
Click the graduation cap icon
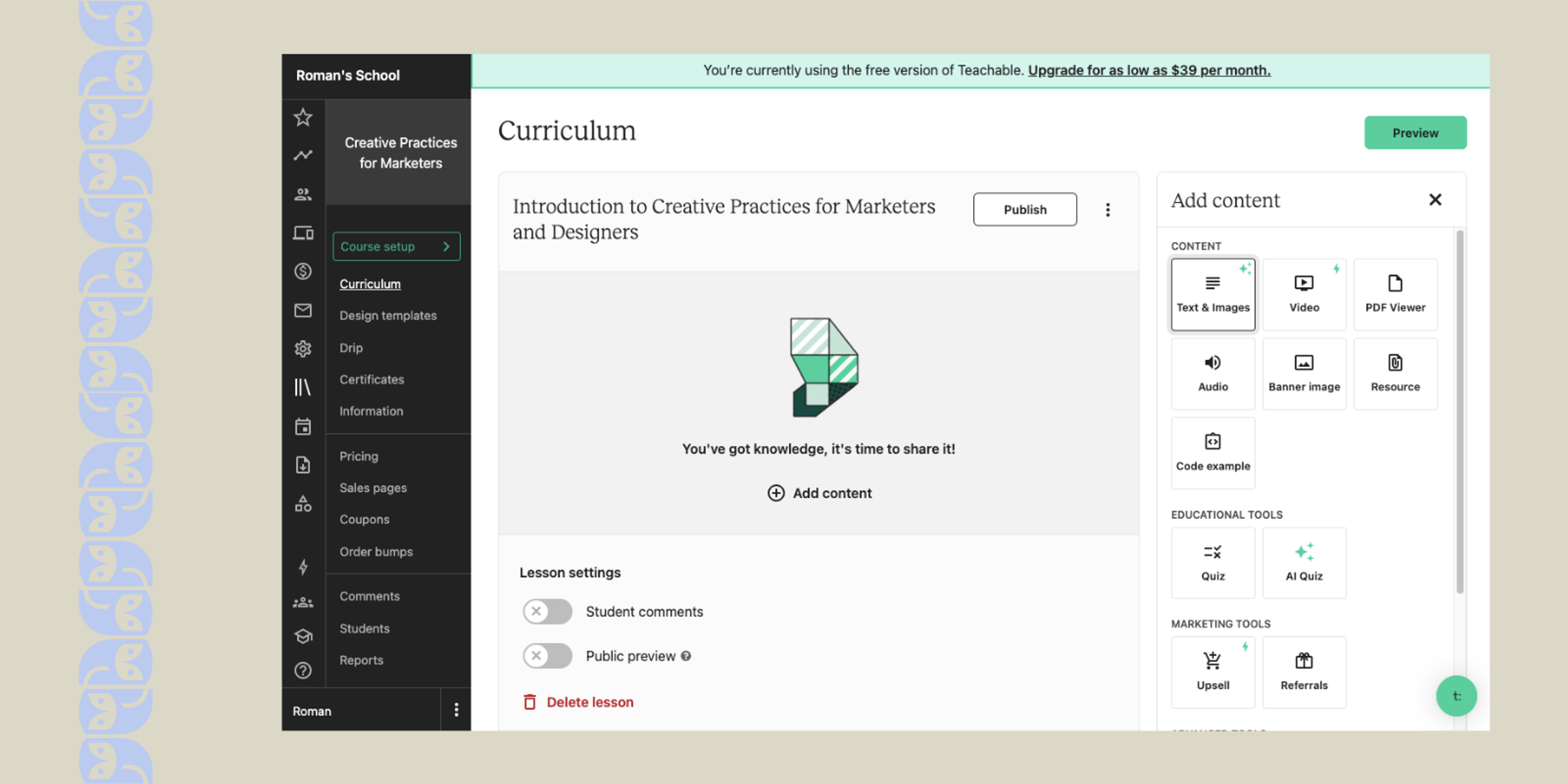(303, 636)
